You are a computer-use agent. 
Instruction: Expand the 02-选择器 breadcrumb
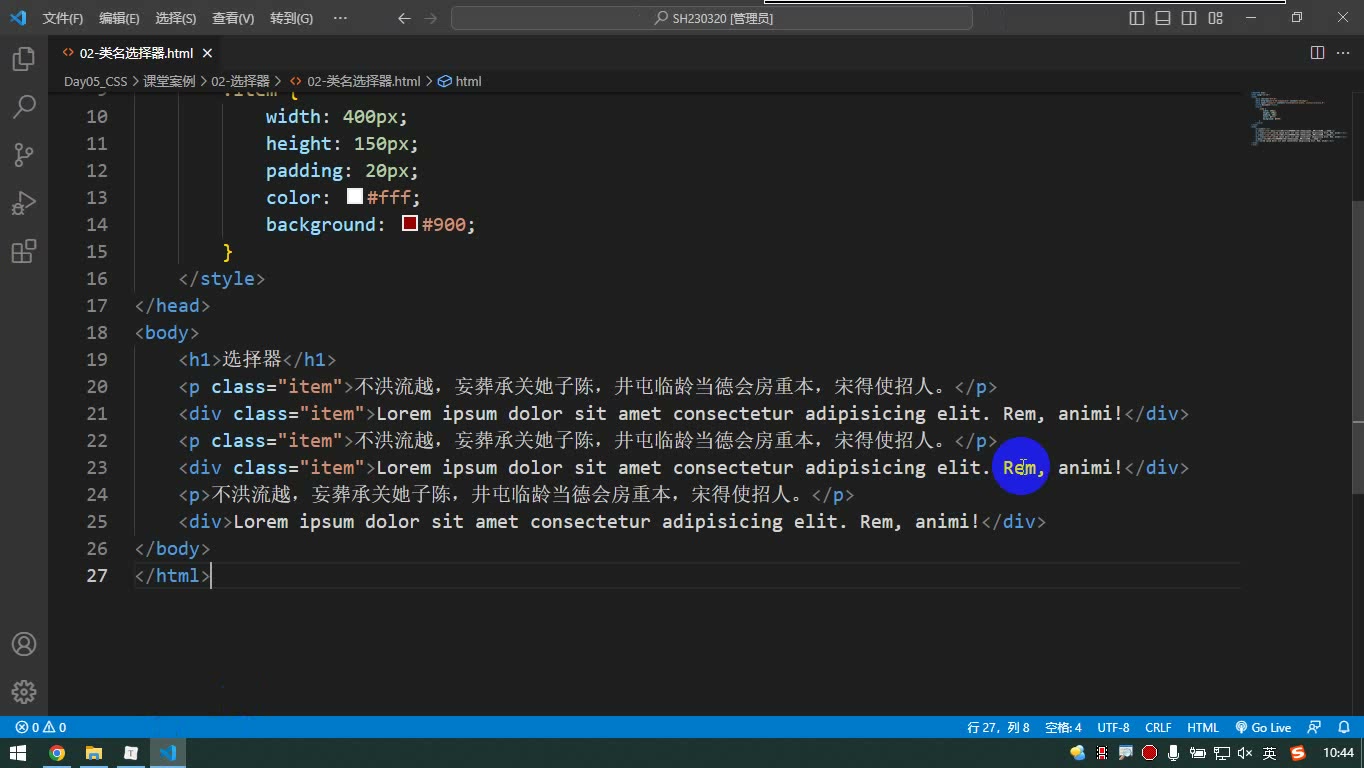click(240, 81)
